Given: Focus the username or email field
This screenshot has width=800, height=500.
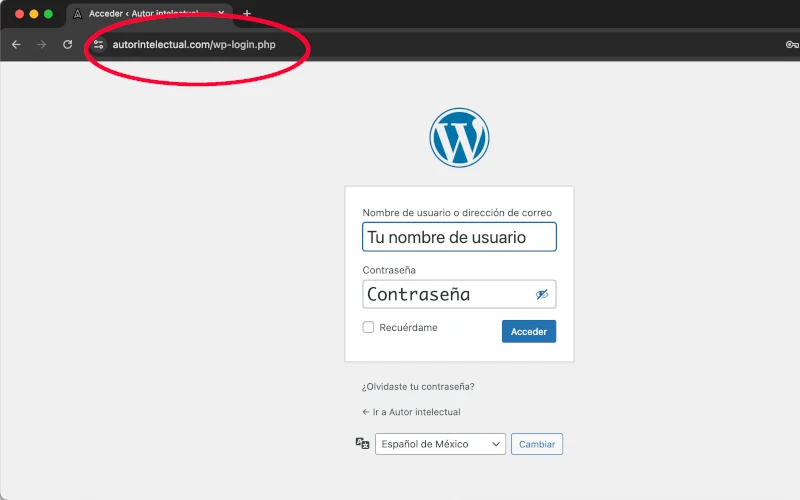Looking at the screenshot, I should (x=459, y=237).
